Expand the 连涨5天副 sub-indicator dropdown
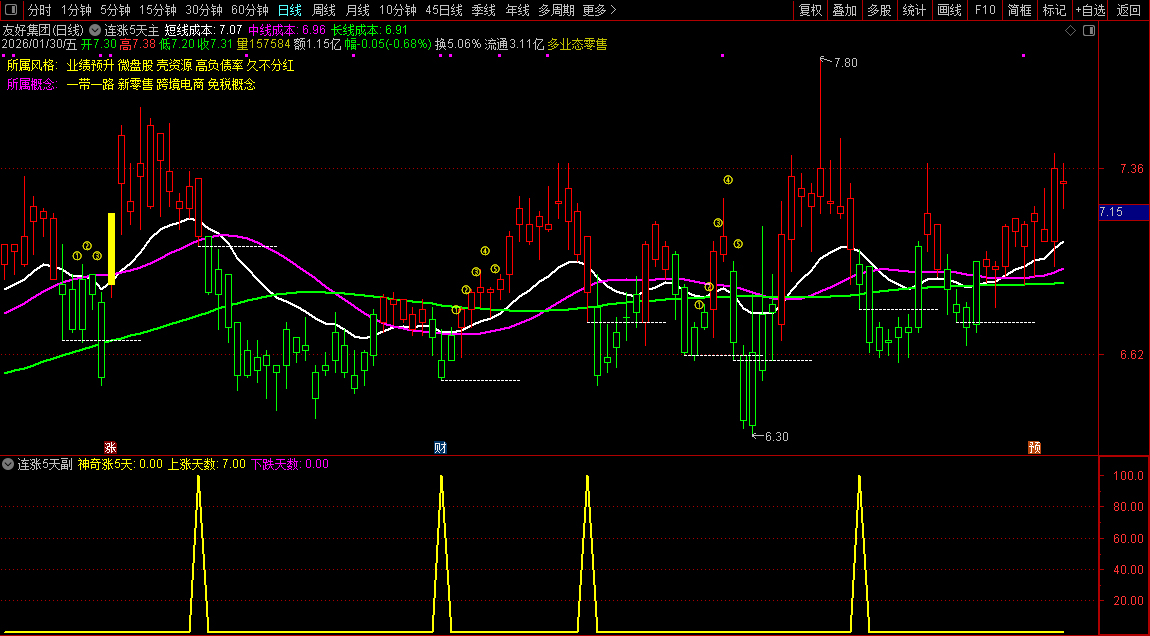Screen dimensions: 1150x636 click(x=9, y=464)
